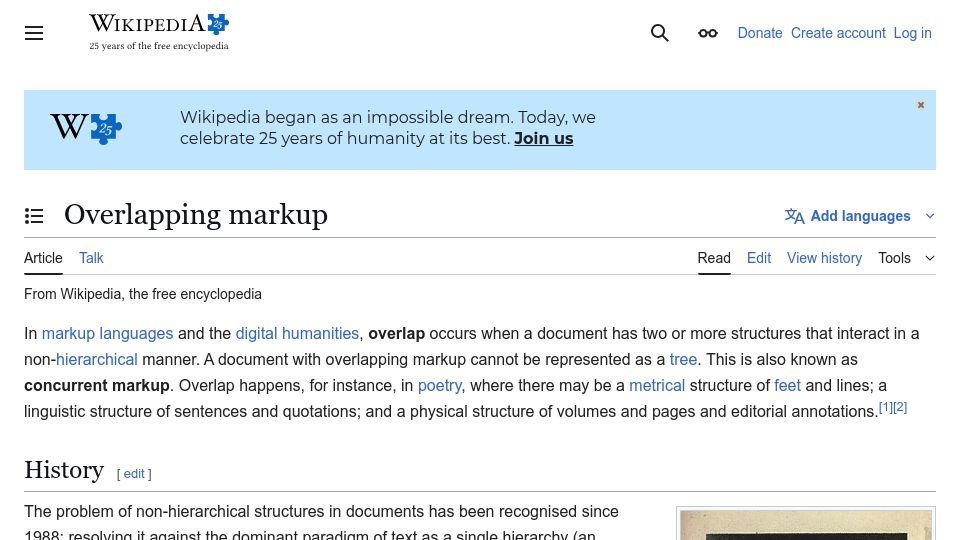Click the Donate link
The height and width of the screenshot is (540, 960).
760,33
